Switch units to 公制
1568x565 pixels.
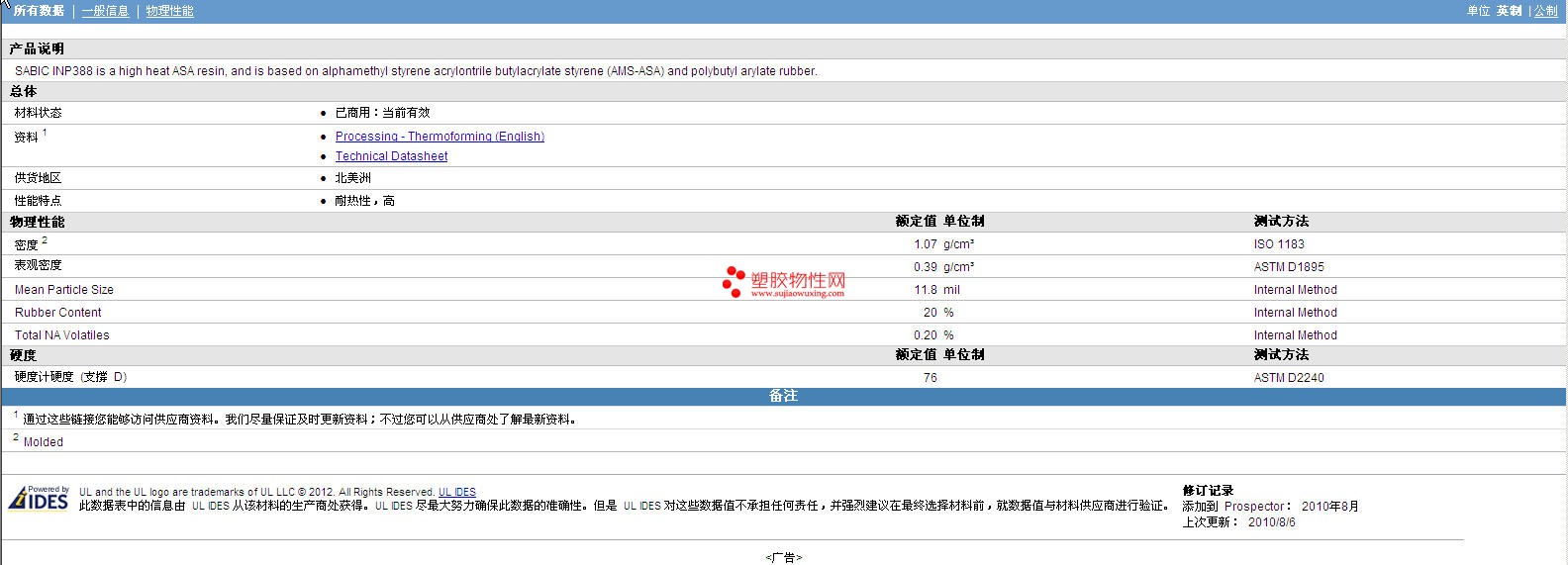1545,11
